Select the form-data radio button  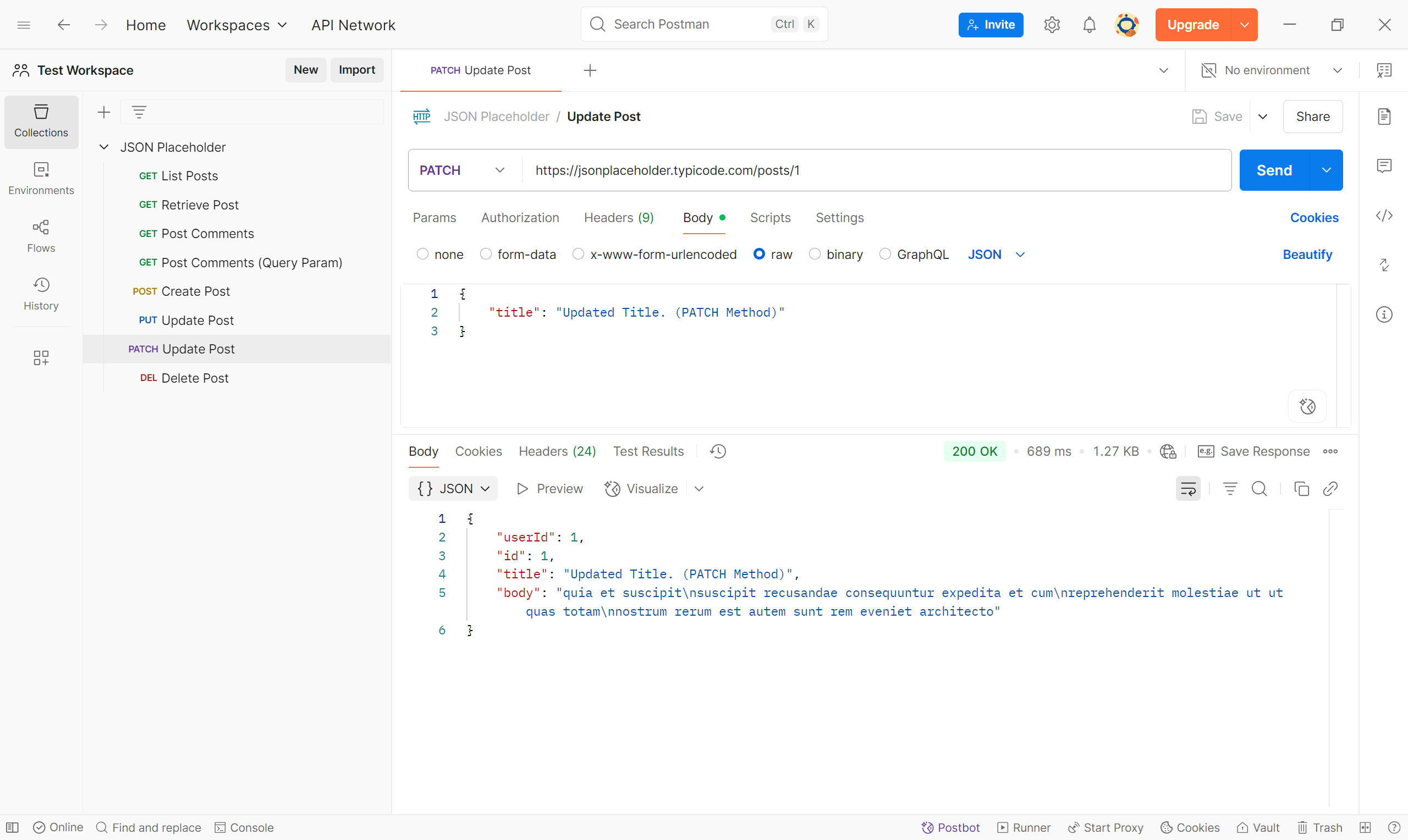click(486, 254)
